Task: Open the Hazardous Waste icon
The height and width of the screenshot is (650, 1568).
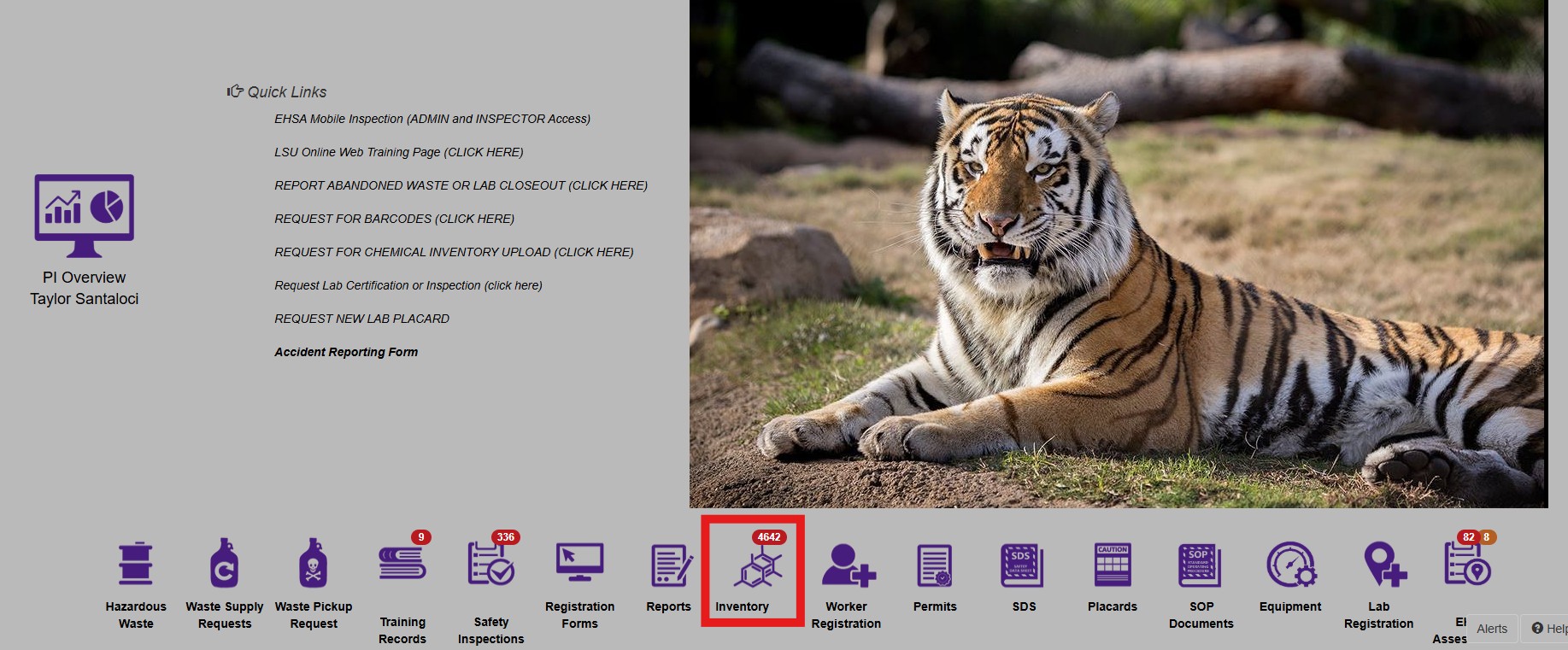Action: tap(136, 565)
